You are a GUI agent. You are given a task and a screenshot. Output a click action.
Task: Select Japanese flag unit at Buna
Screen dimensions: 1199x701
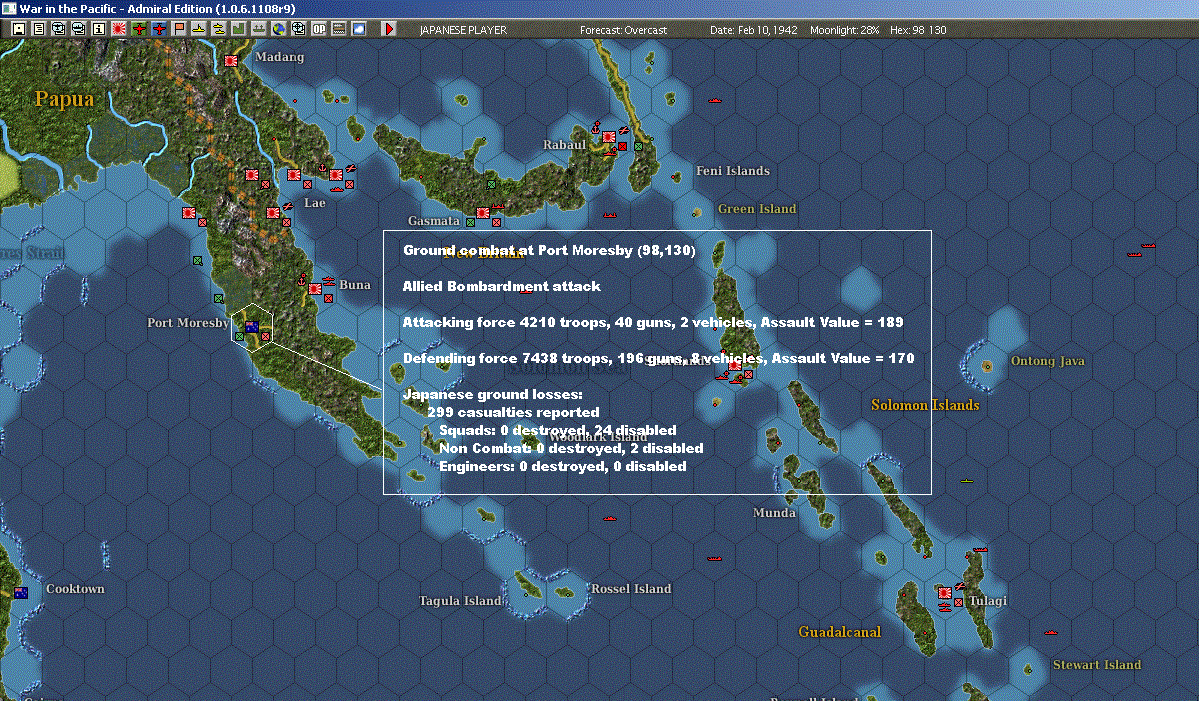click(314, 289)
